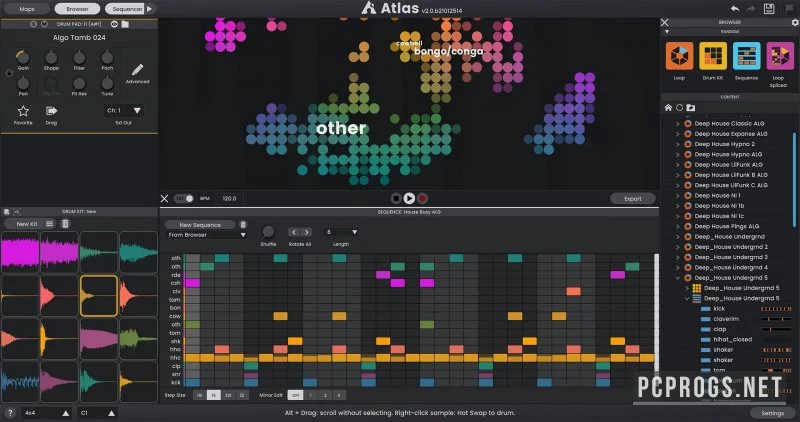Close the Browser panel X
This screenshot has width=800, height=422.
pos(664,22)
